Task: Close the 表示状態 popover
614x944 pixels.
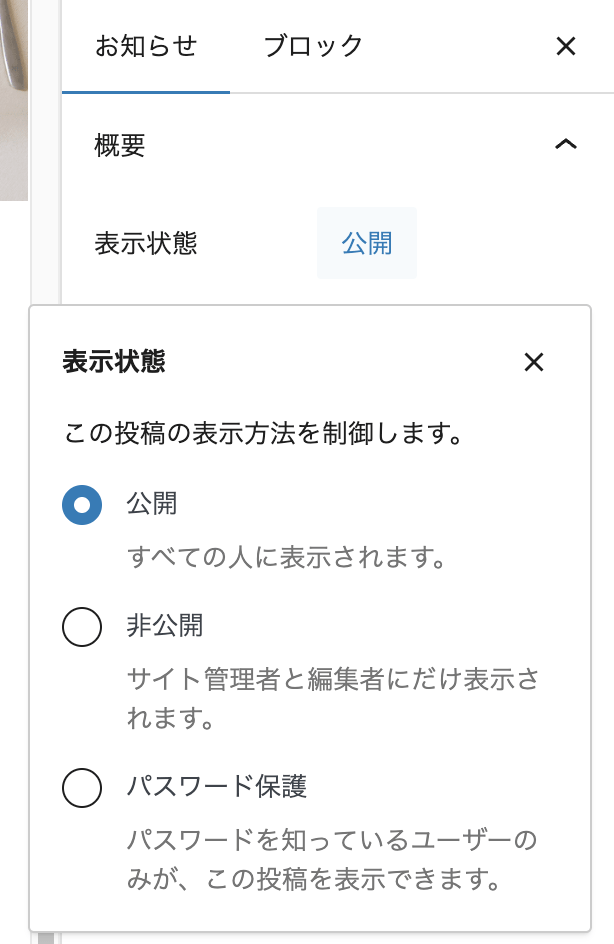Action: click(534, 362)
